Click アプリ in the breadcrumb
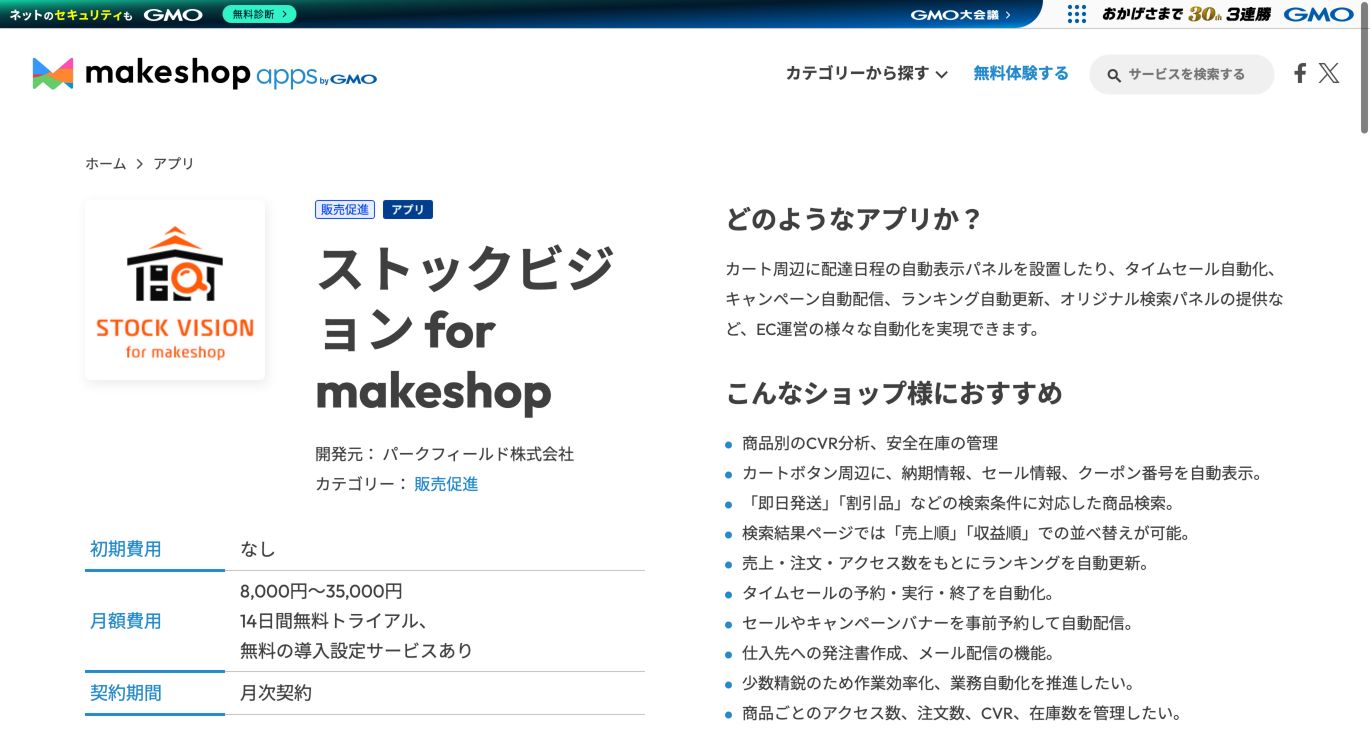This screenshot has width=1370, height=746. (x=173, y=163)
